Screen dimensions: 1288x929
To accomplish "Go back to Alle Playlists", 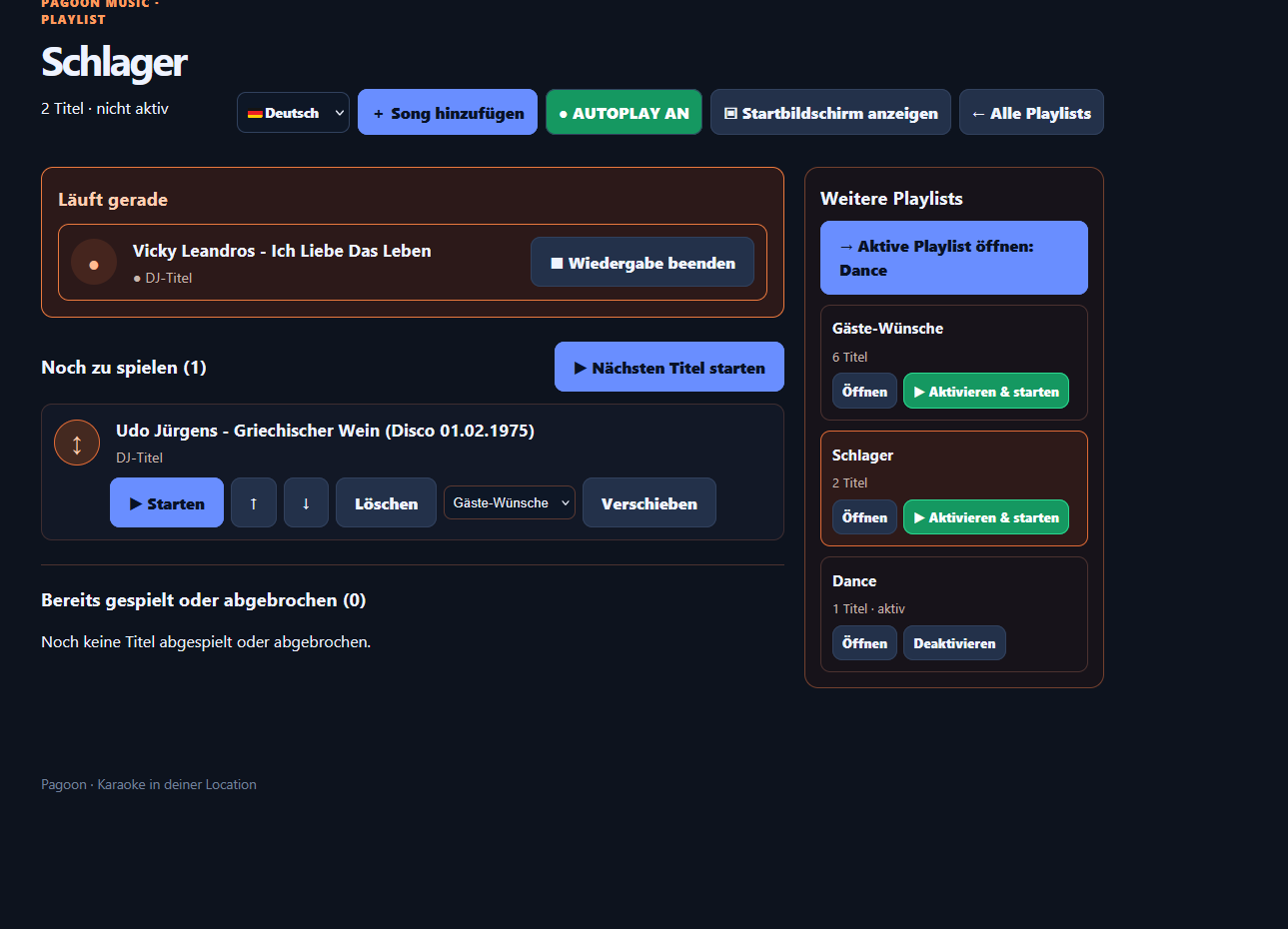I will click(x=1031, y=113).
